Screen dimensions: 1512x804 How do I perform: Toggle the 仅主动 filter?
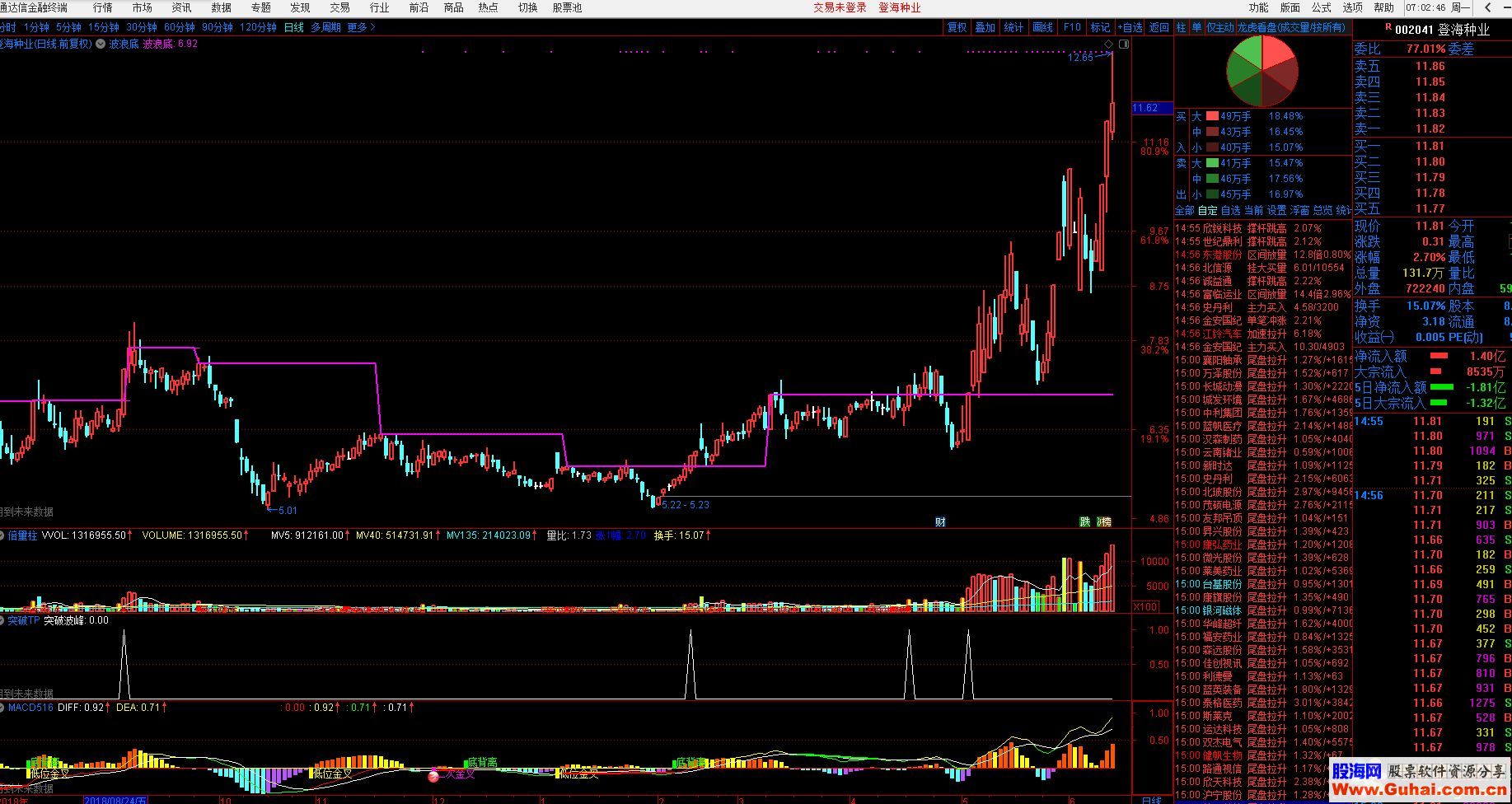[x=1220, y=27]
